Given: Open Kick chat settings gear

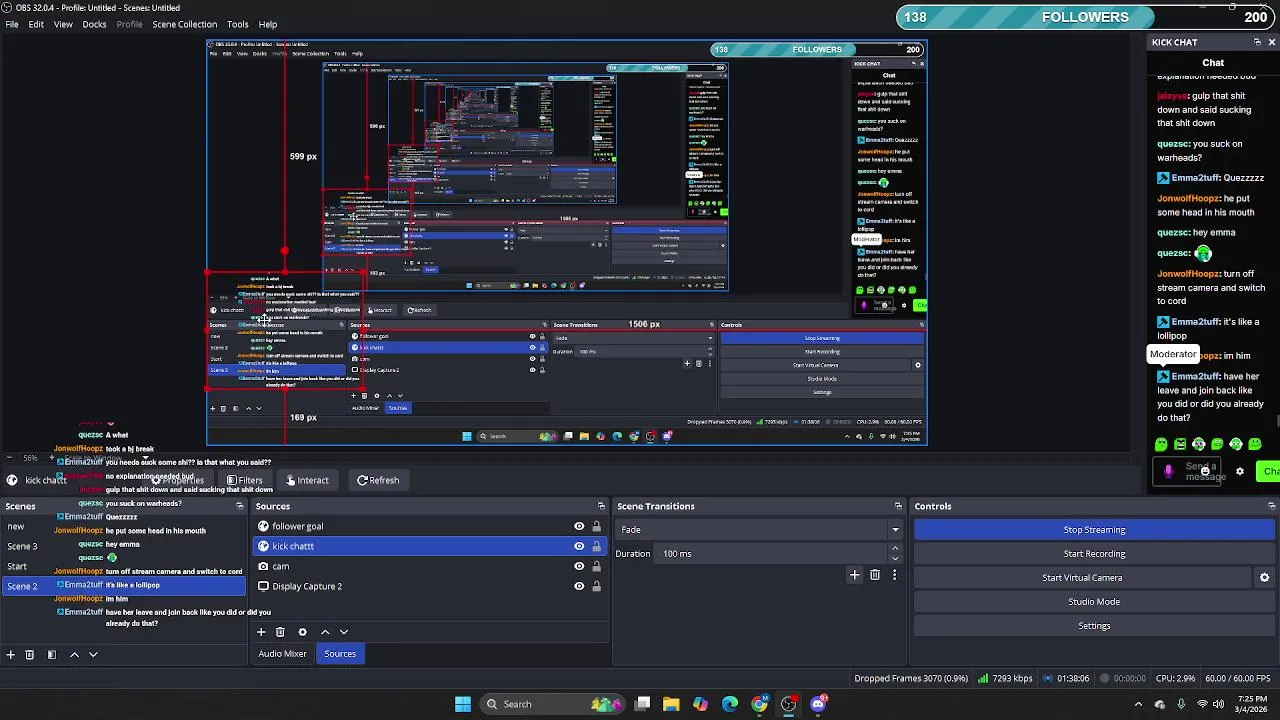Looking at the screenshot, I should [x=1240, y=471].
